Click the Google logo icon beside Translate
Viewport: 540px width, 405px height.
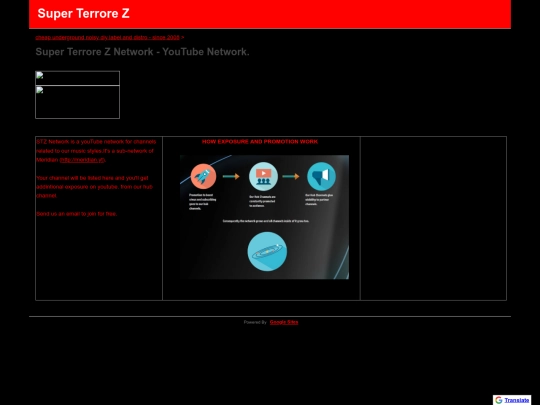coord(498,400)
